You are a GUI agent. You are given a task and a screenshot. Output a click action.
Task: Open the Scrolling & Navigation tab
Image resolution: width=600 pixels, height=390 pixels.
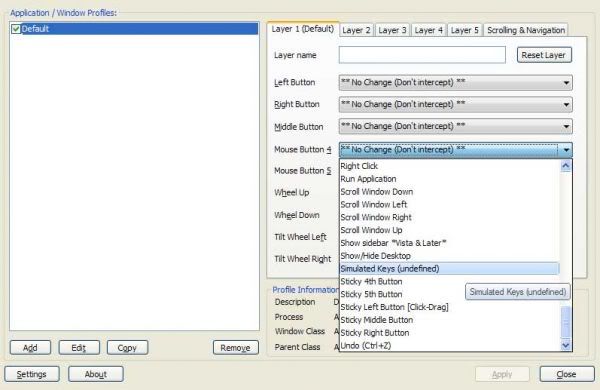(x=526, y=30)
